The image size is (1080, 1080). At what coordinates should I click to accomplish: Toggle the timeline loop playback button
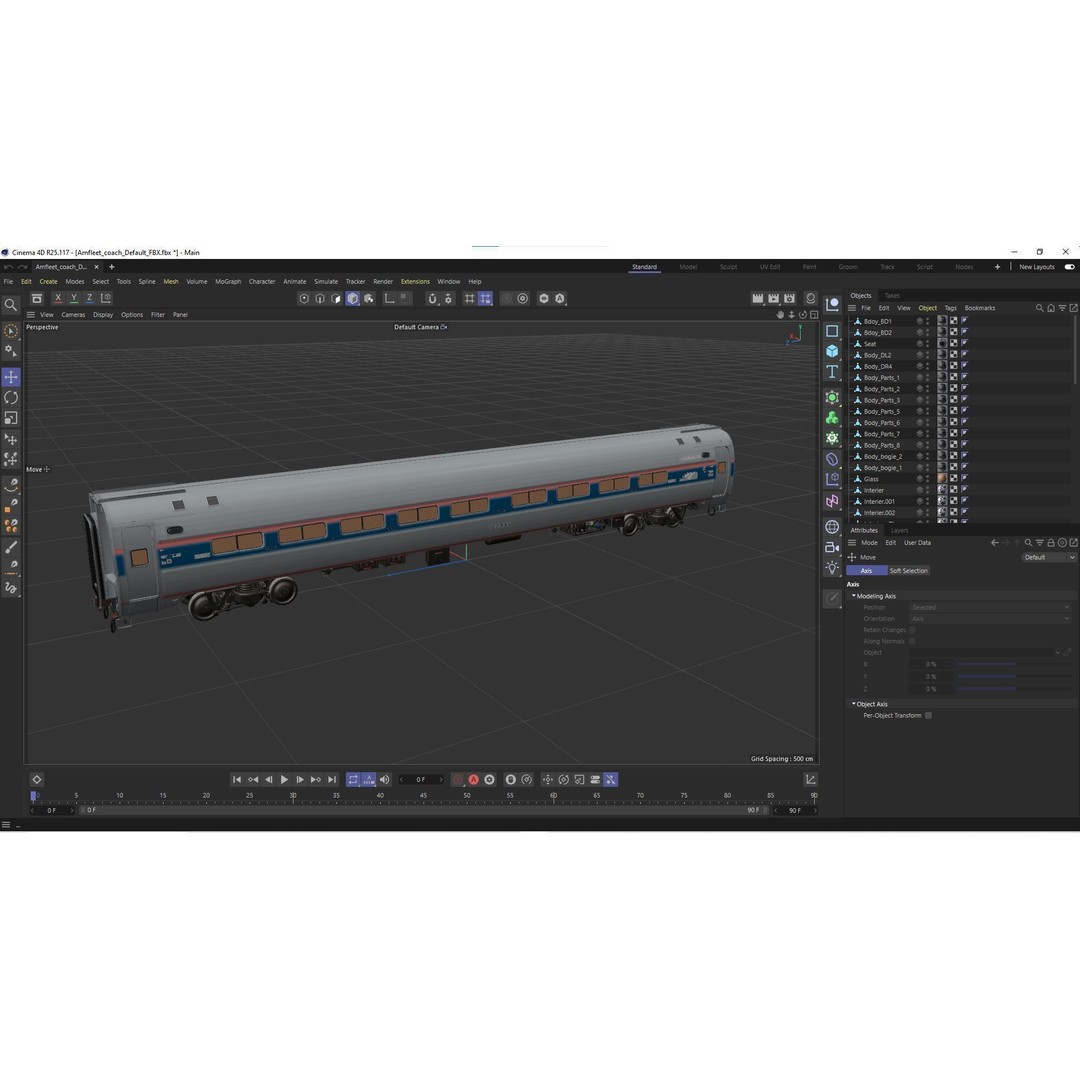click(x=353, y=780)
